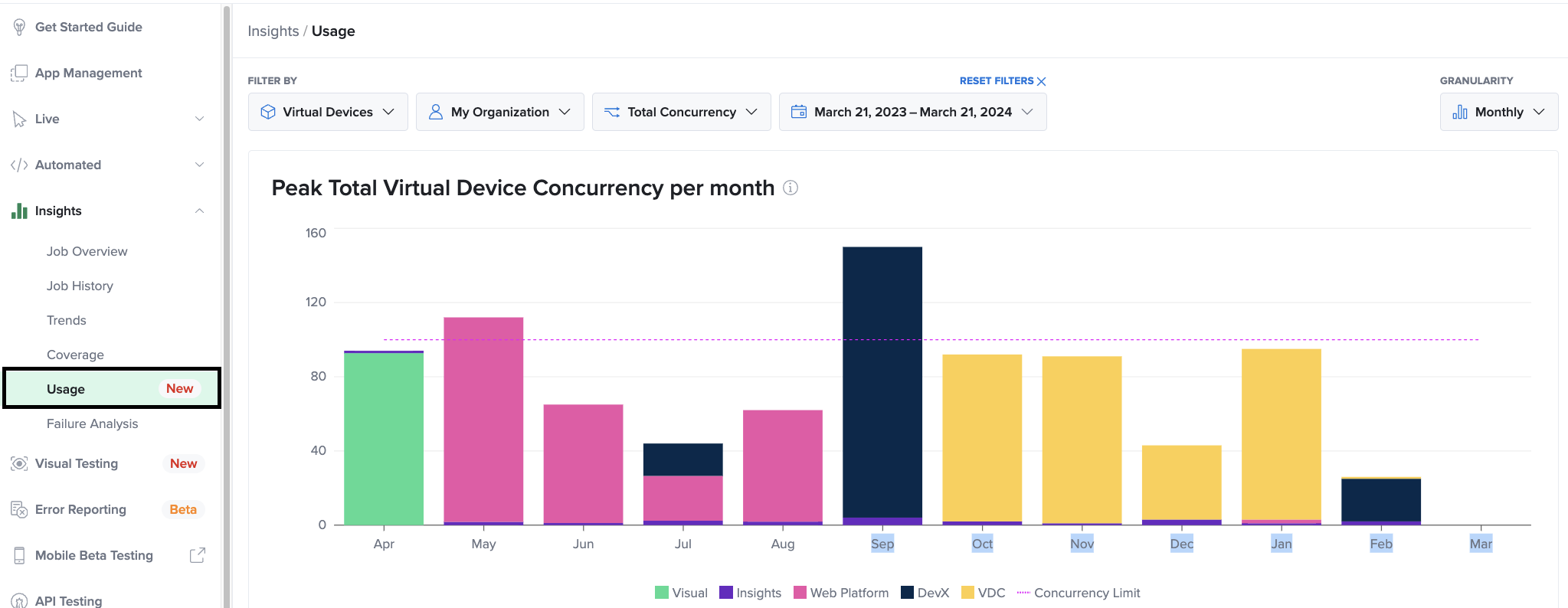1568x608 pixels.
Task: Open the Virtual Devices filter dropdown
Action: (x=328, y=112)
